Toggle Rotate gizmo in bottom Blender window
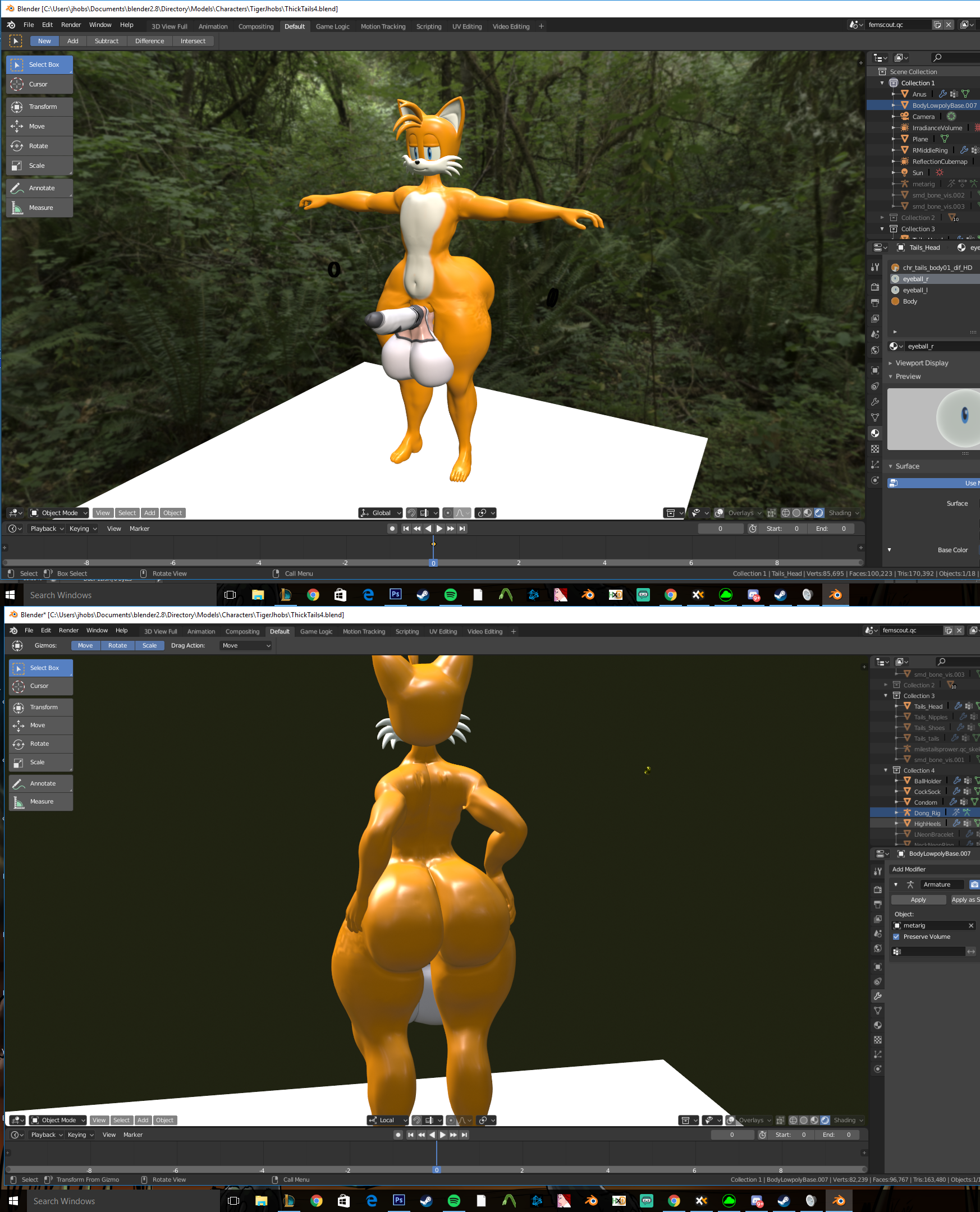980x1212 pixels. click(117, 645)
